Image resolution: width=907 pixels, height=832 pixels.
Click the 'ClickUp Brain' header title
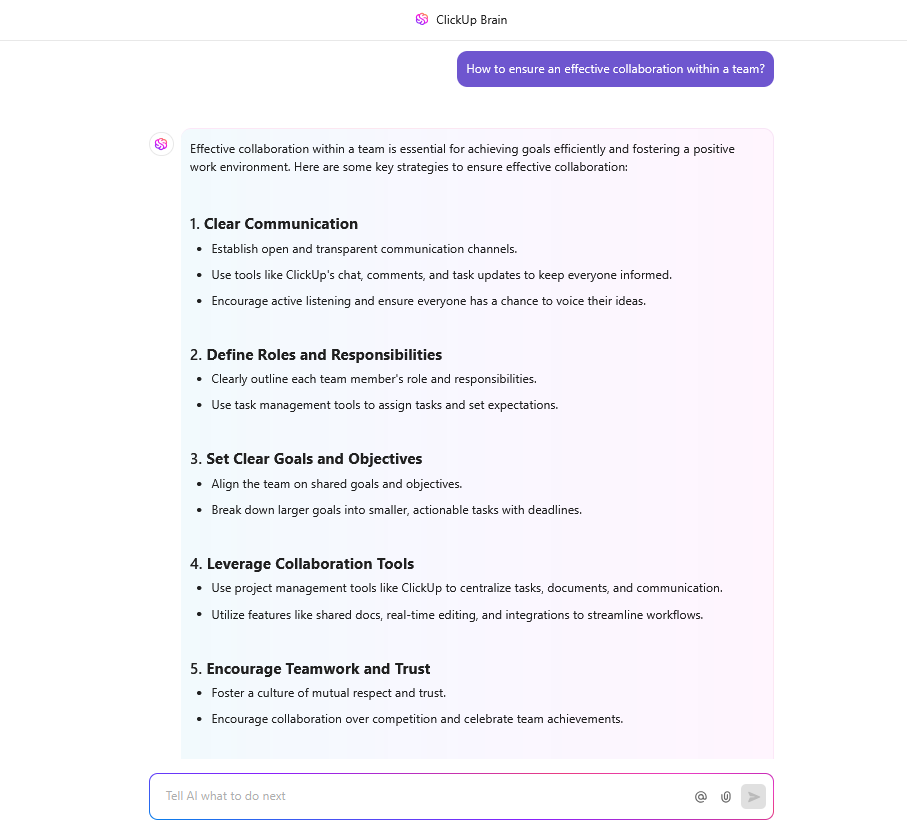pos(471,20)
